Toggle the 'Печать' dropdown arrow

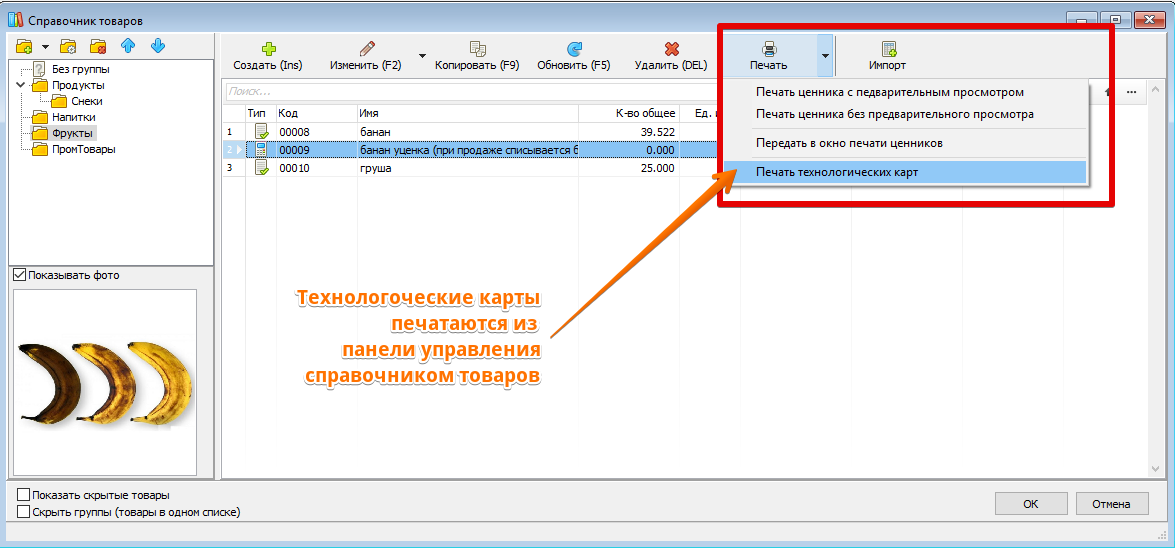[x=825, y=56]
